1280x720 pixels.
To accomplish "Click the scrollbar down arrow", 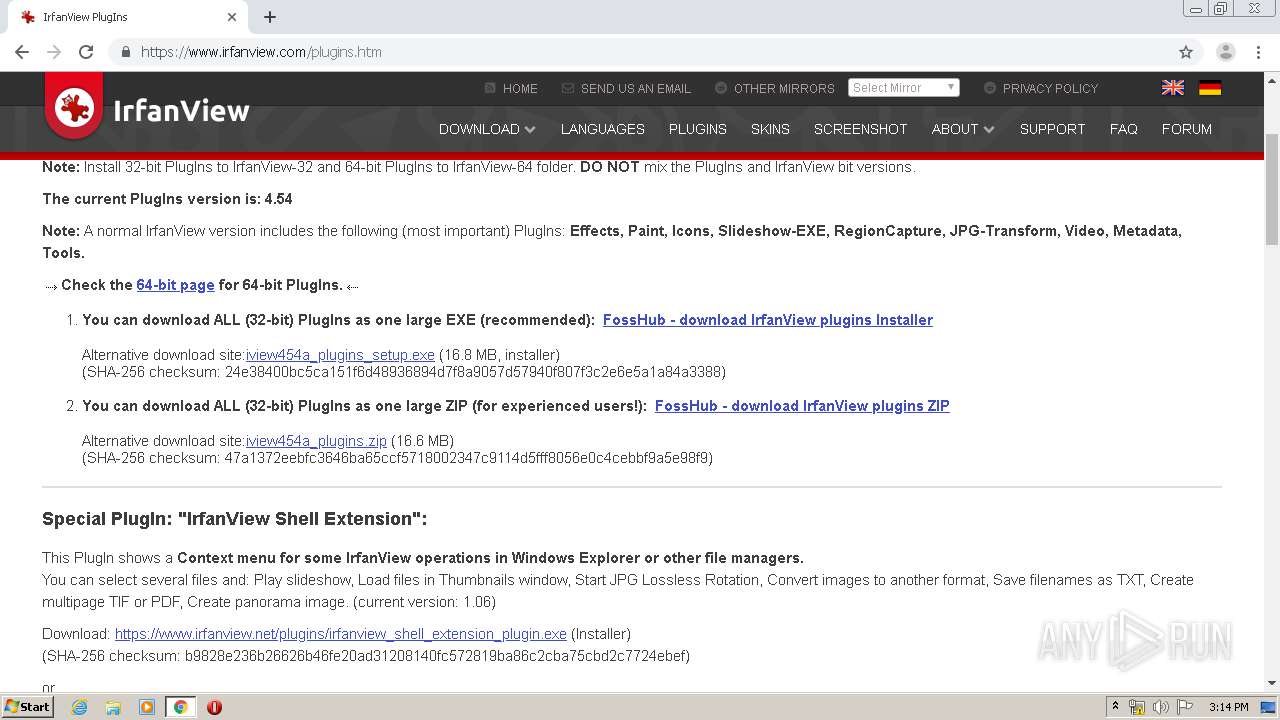I will point(1272,683).
